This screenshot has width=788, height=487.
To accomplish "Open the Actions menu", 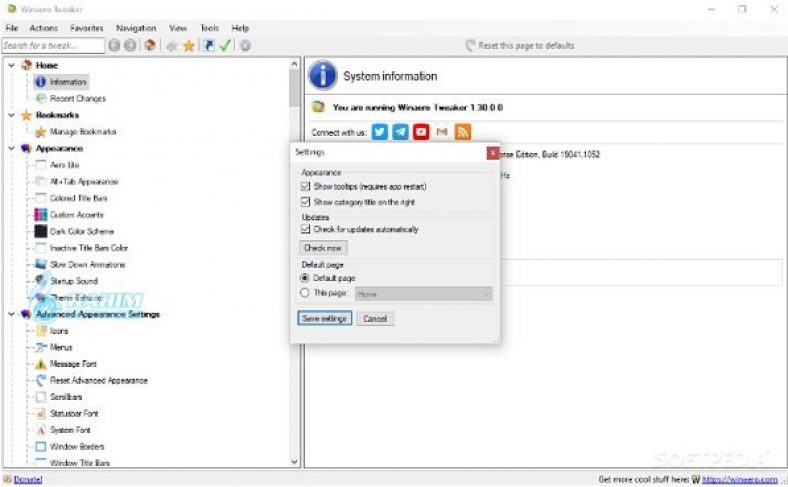I will (44, 28).
